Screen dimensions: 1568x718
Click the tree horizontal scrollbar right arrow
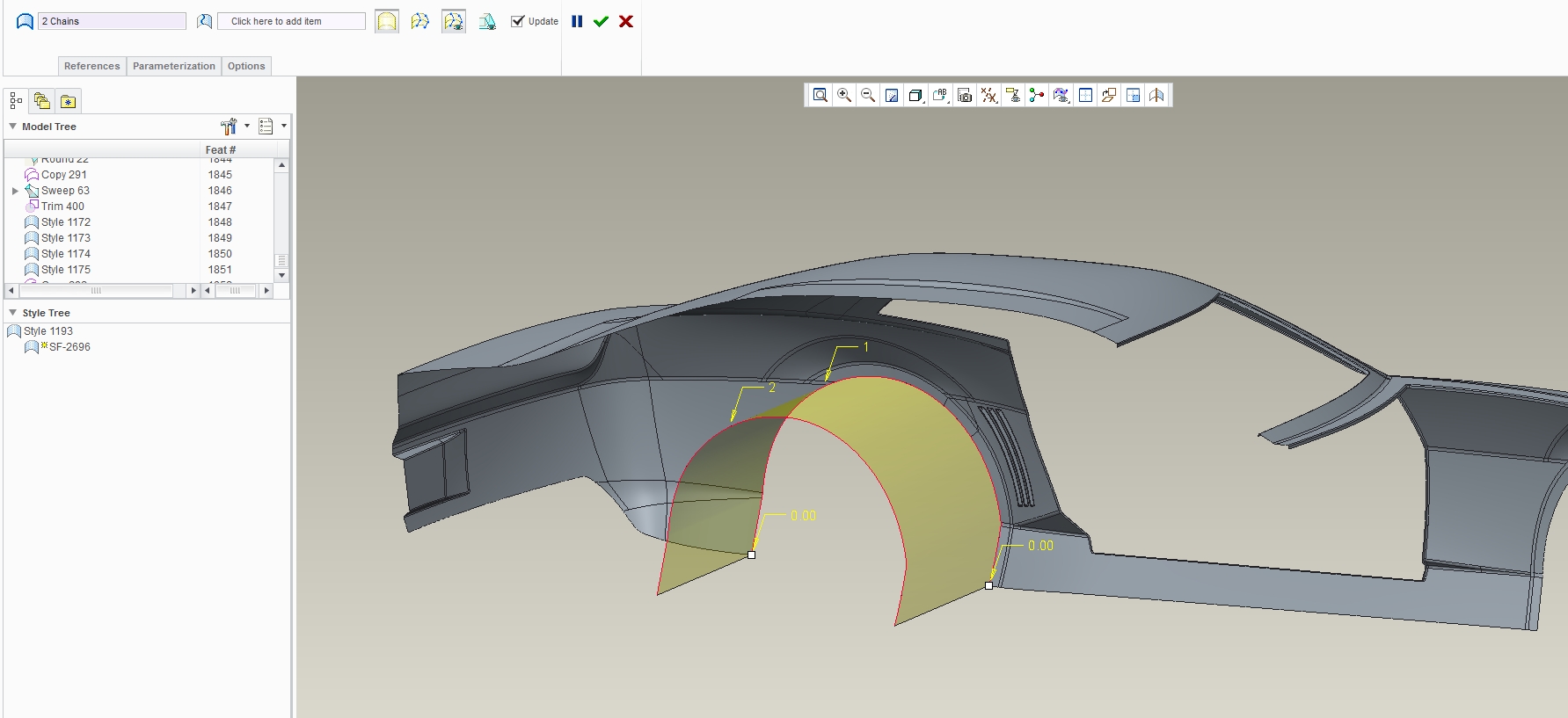click(x=193, y=290)
